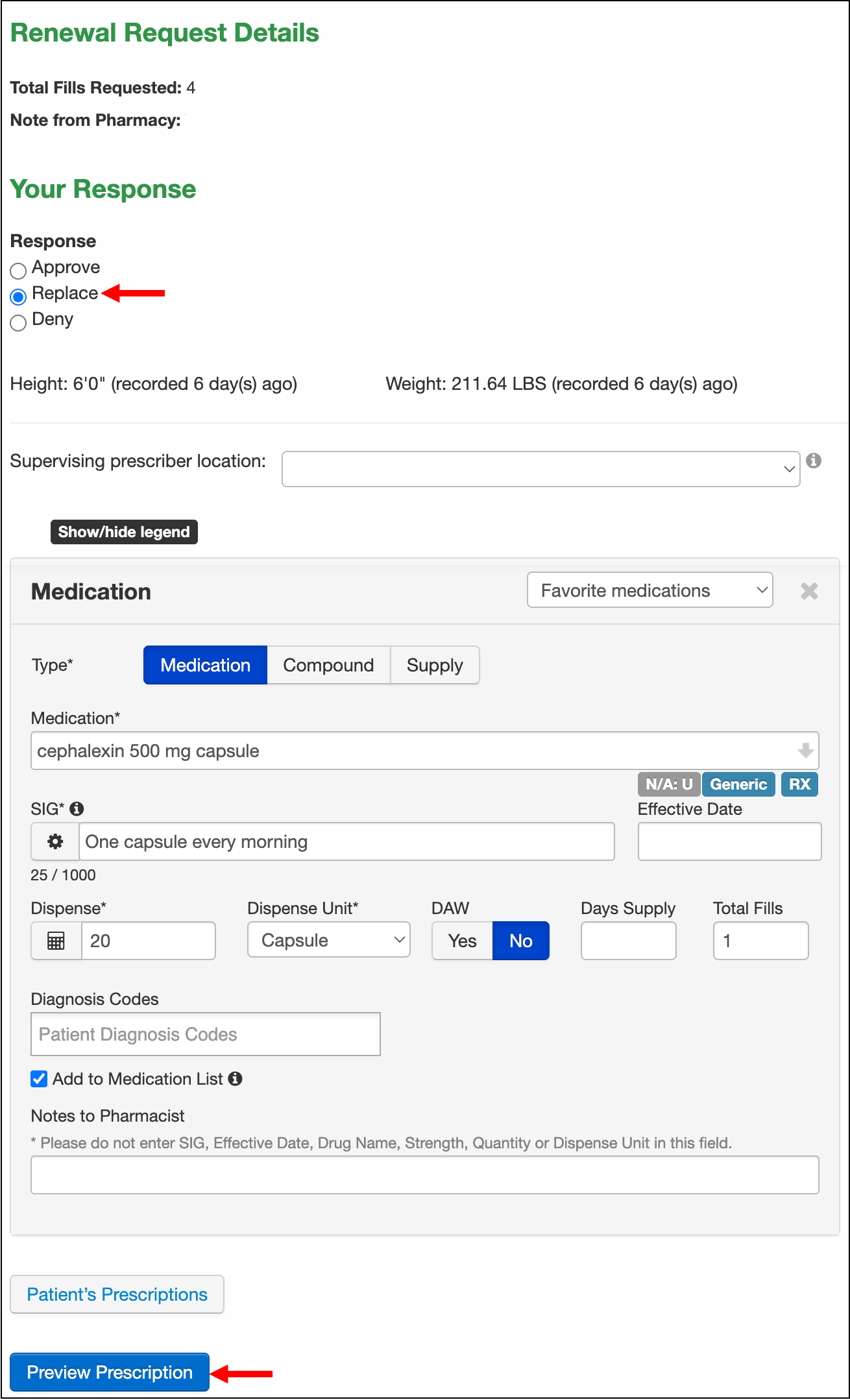Switch type to Compound tab
This screenshot has height=1400, width=850.
tap(328, 665)
